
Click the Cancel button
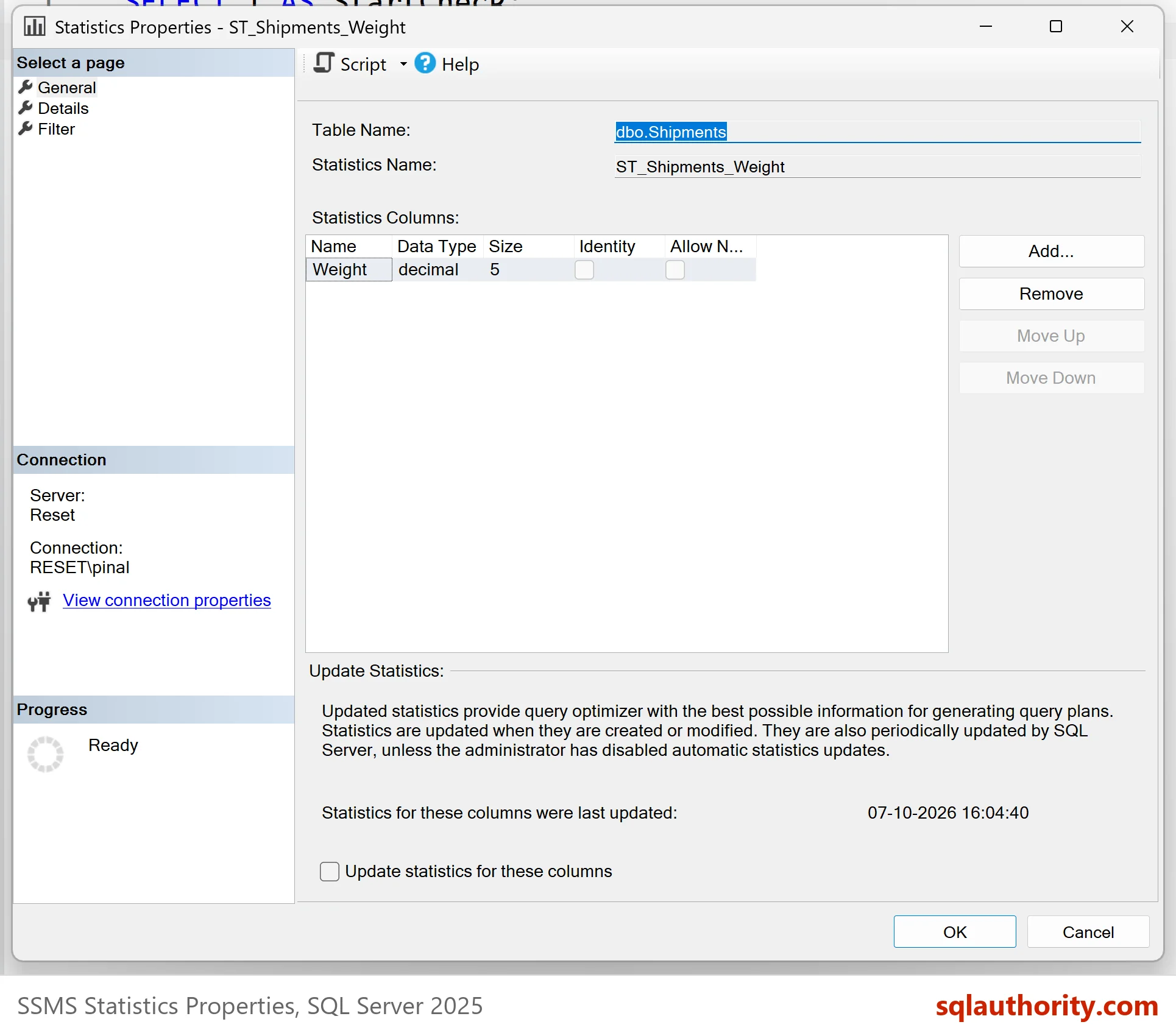pyautogui.click(x=1088, y=932)
